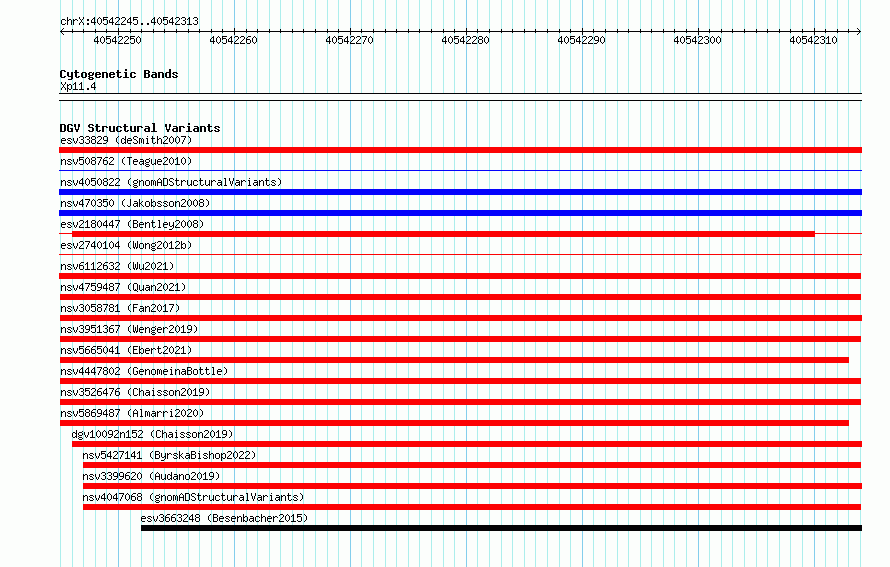Click the Cytogenetic Bands track title
890x567 pixels.
(119, 74)
